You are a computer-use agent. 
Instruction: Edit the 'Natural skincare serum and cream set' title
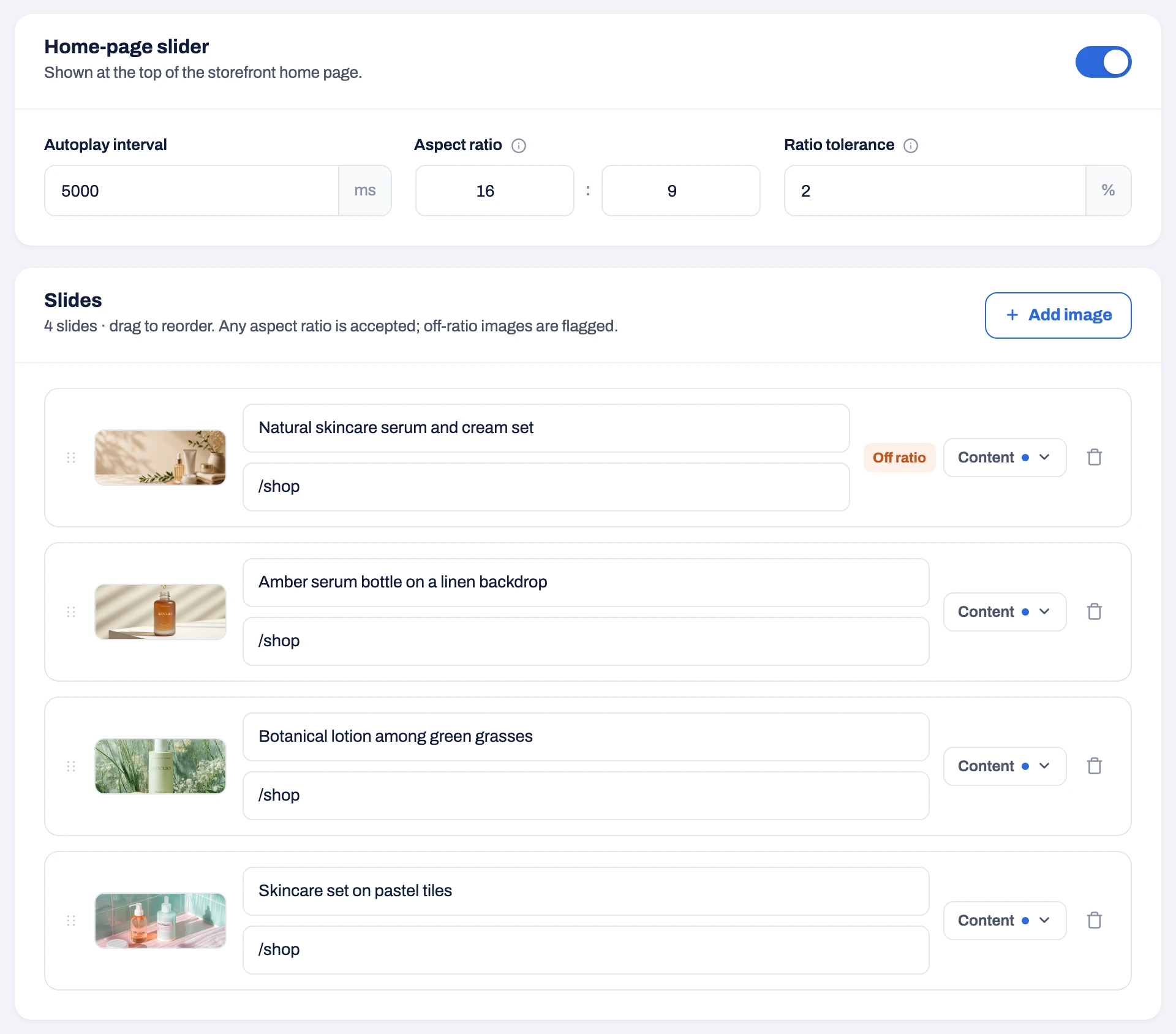[x=546, y=428]
